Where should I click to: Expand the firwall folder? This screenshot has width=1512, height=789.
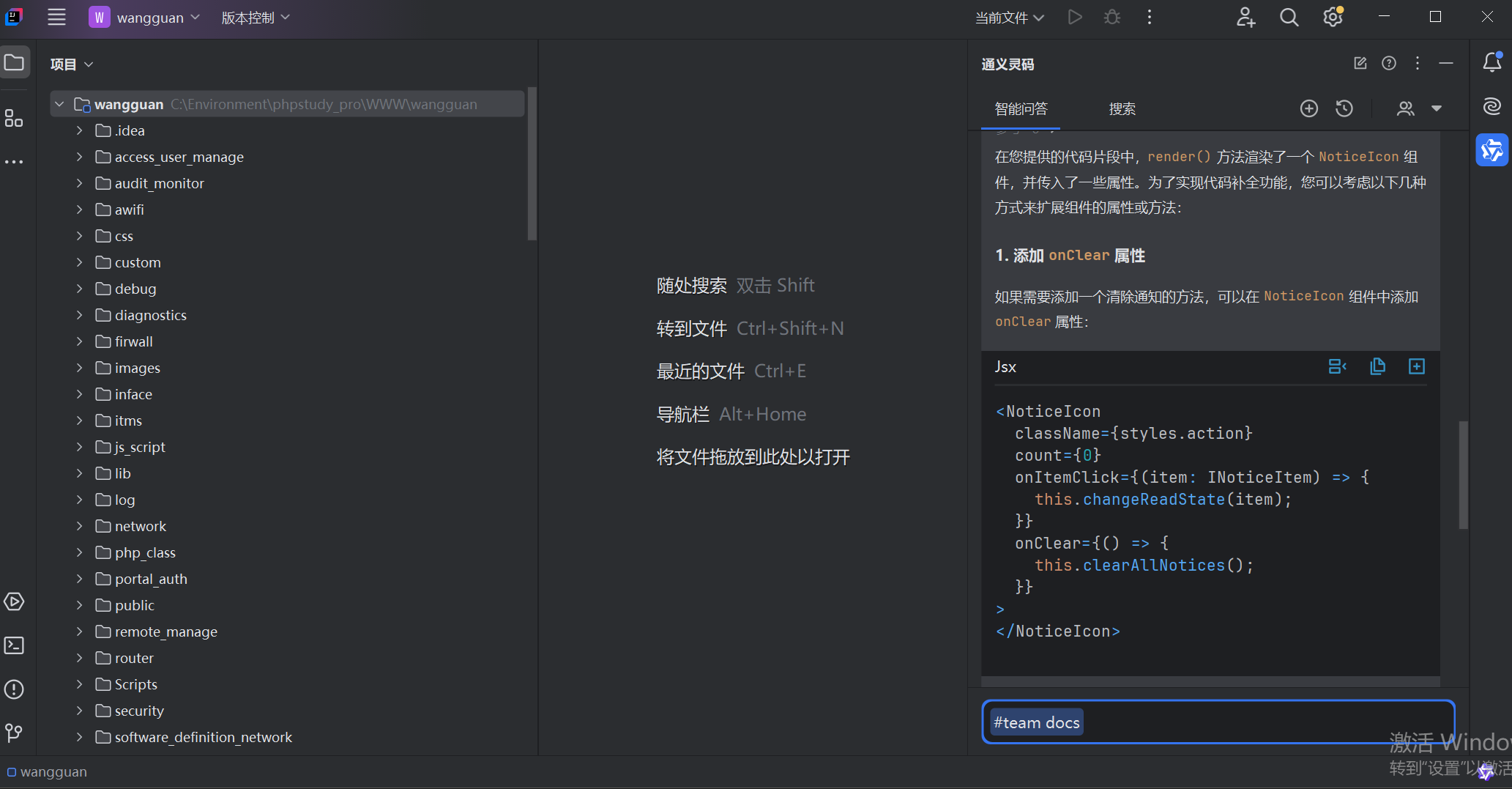pos(79,341)
